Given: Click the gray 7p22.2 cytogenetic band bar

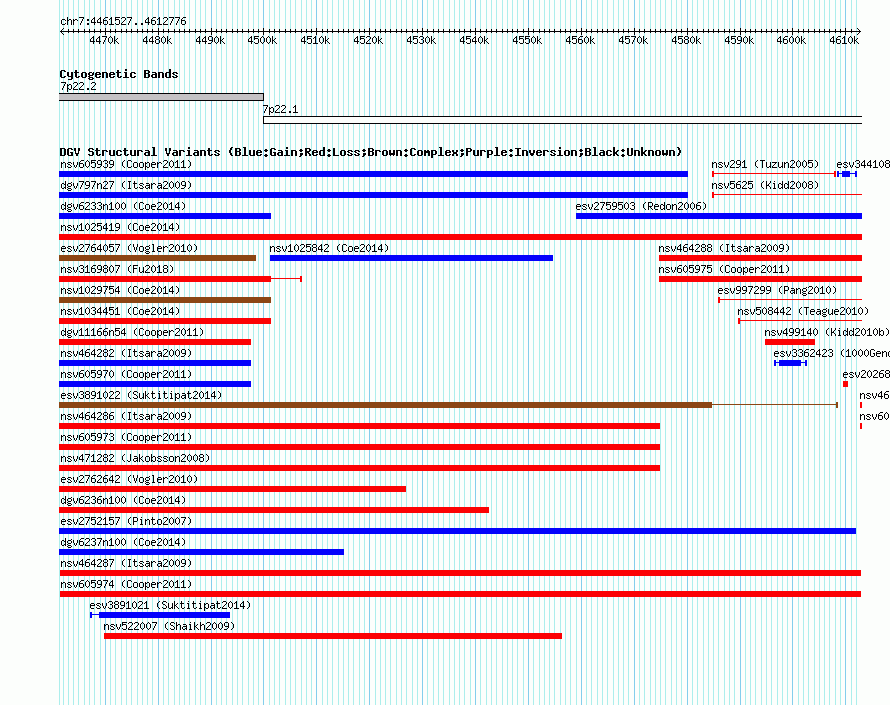Looking at the screenshot, I should click(x=161, y=97).
